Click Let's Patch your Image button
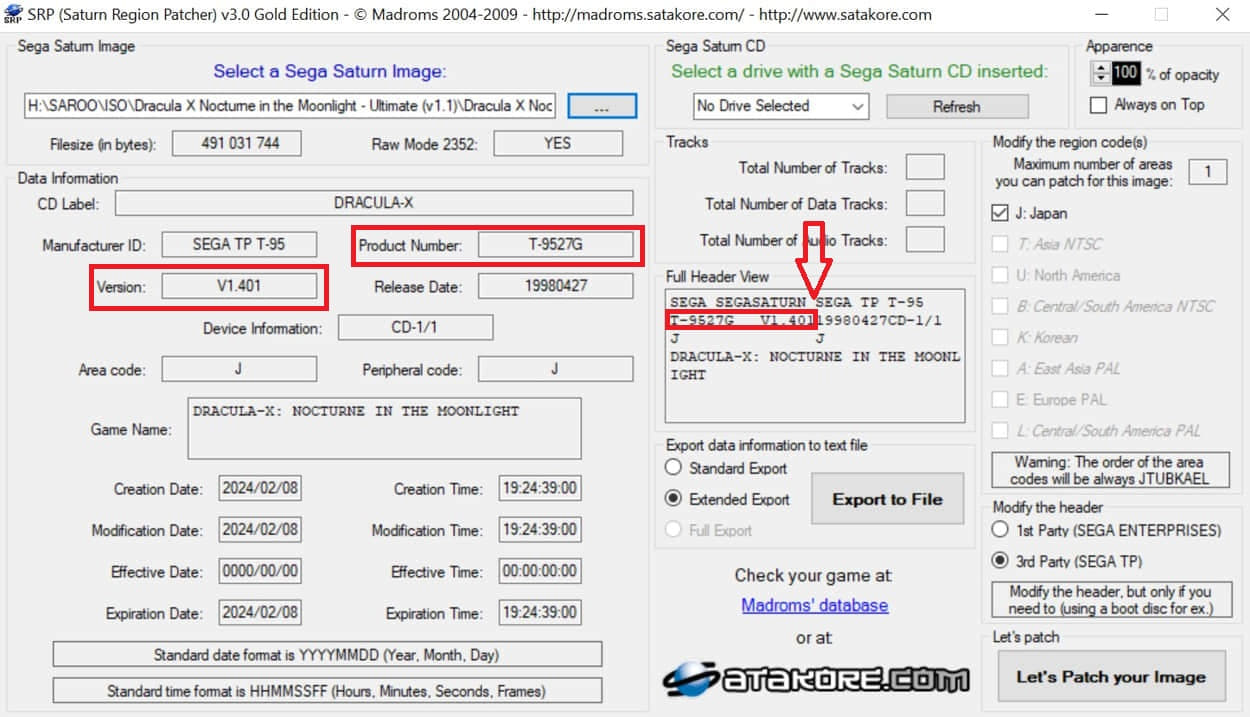 click(x=1110, y=677)
